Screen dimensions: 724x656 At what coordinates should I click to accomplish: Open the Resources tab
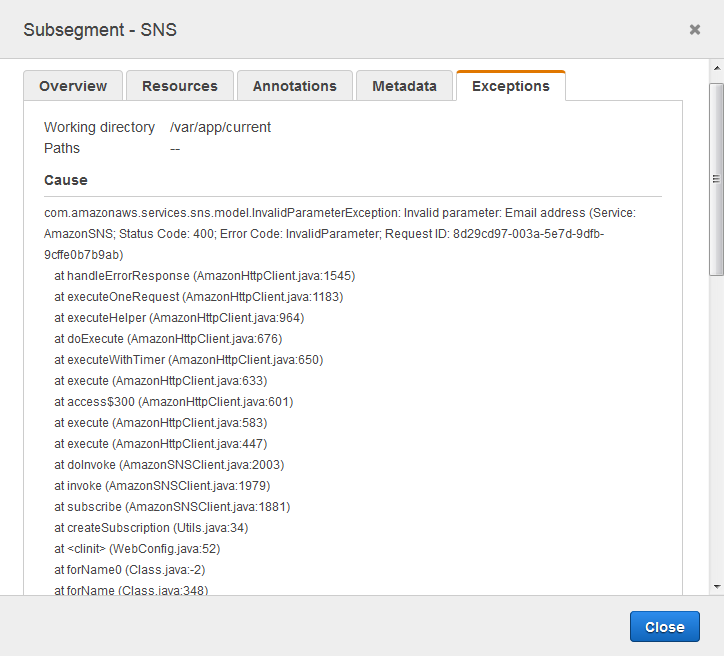[180, 86]
